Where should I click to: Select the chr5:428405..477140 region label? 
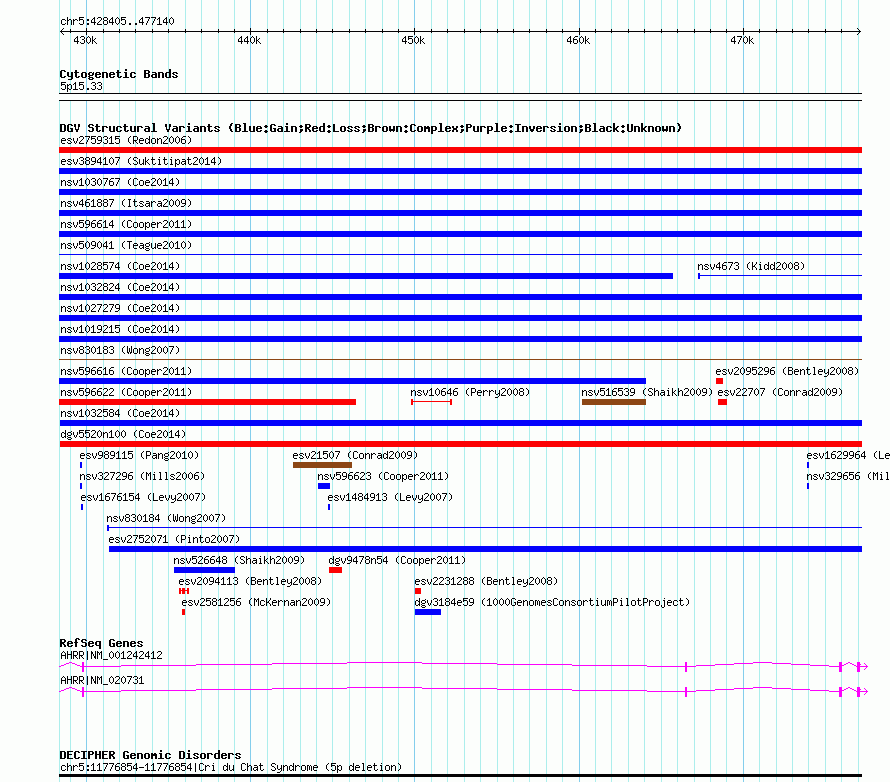point(117,21)
